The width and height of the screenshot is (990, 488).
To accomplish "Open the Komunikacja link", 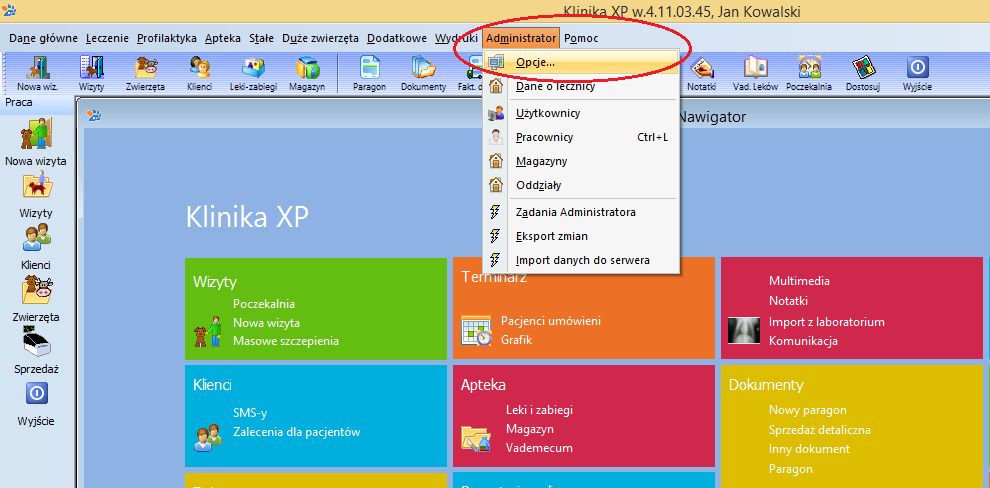I will coord(803,341).
